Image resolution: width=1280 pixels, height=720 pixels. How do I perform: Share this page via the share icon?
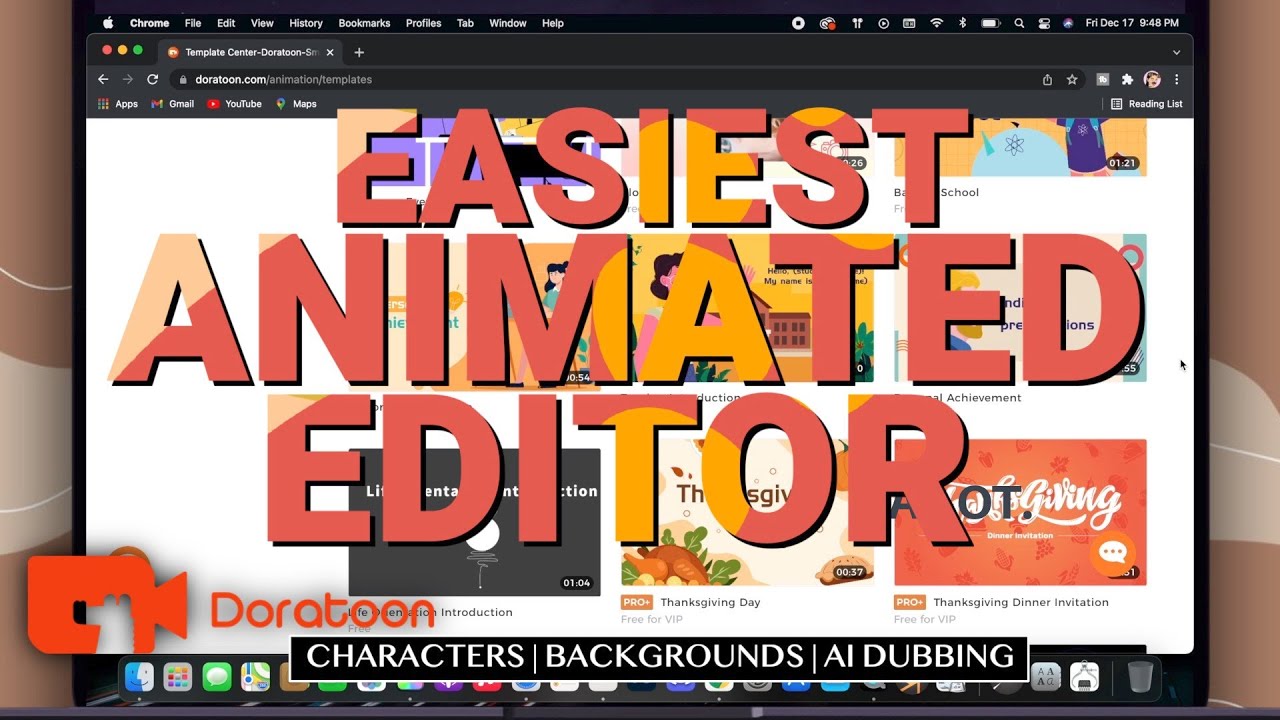click(1047, 79)
